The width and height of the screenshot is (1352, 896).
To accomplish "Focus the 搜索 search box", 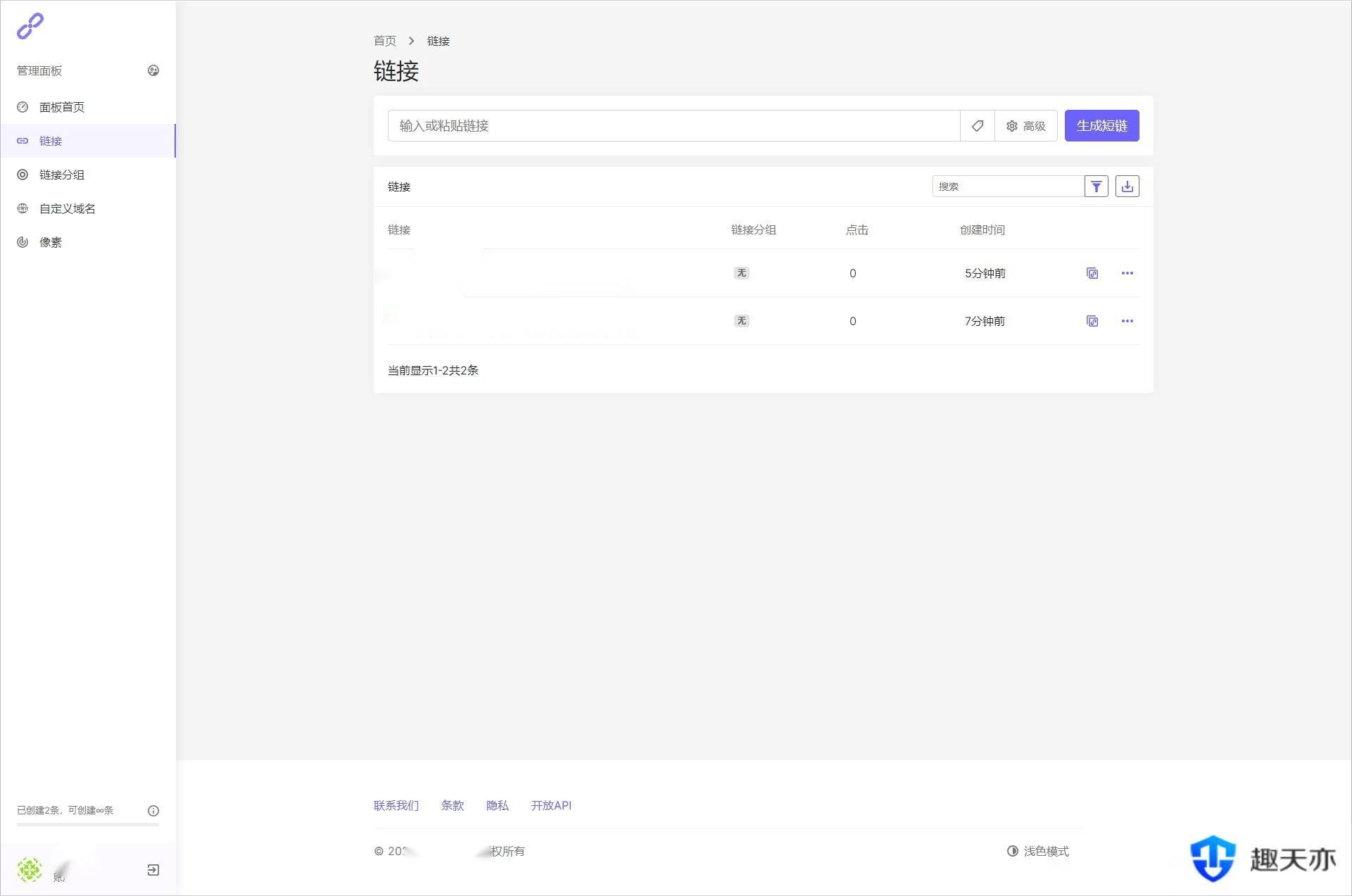I will click(1008, 187).
